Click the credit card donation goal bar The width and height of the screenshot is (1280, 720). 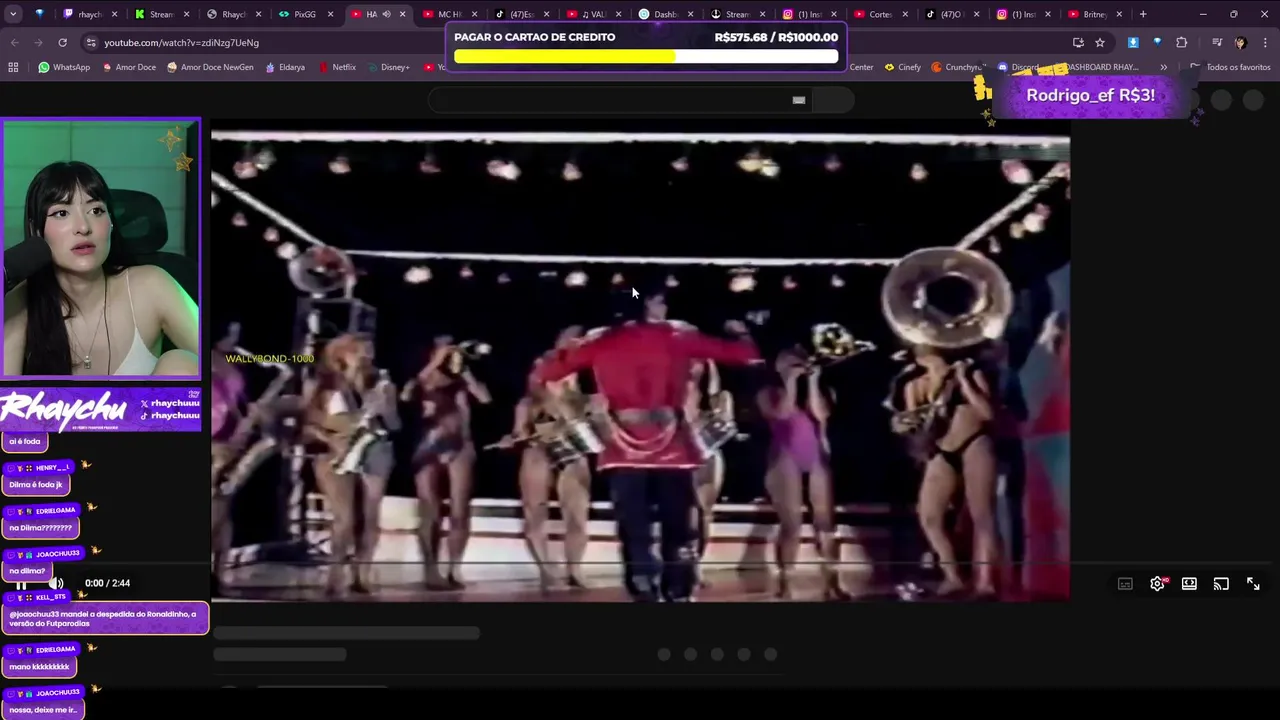pyautogui.click(x=646, y=46)
